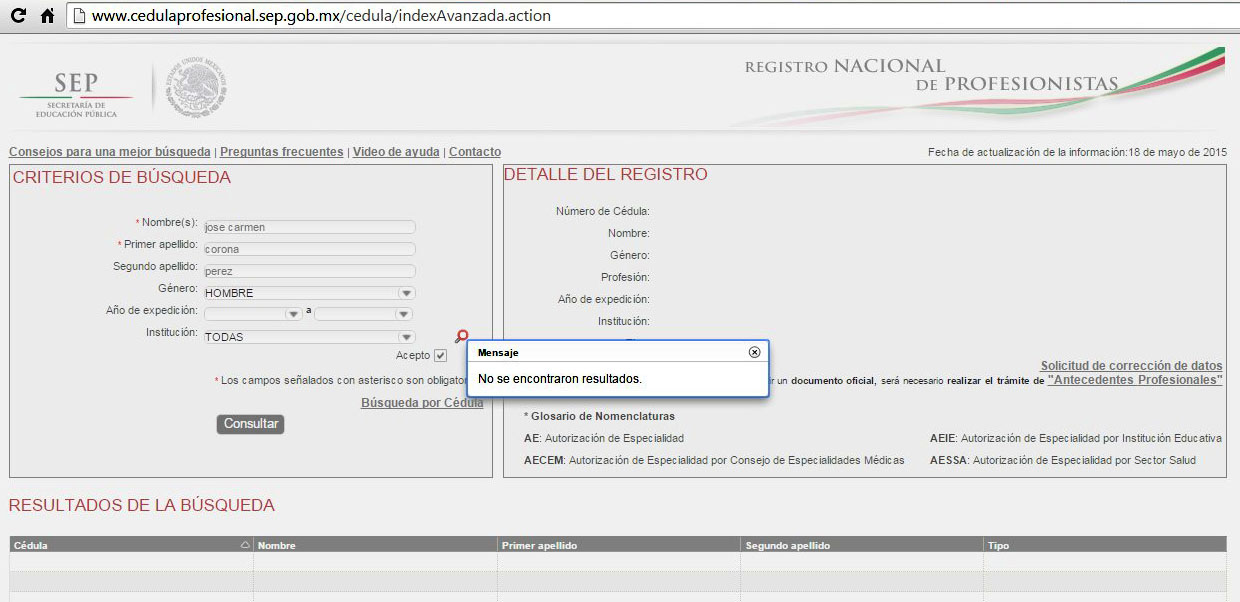Image resolution: width=1240 pixels, height=602 pixels.
Task: Open Solicitud de corrección de datos
Action: point(1131,366)
